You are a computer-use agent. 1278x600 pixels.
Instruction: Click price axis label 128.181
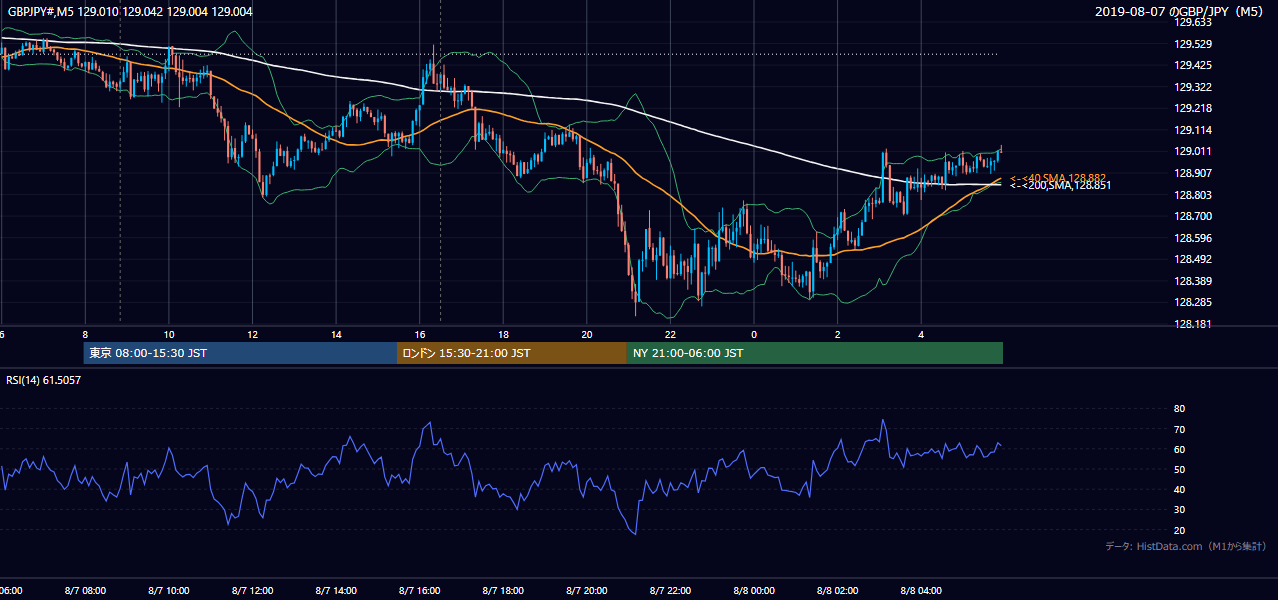1193,324
